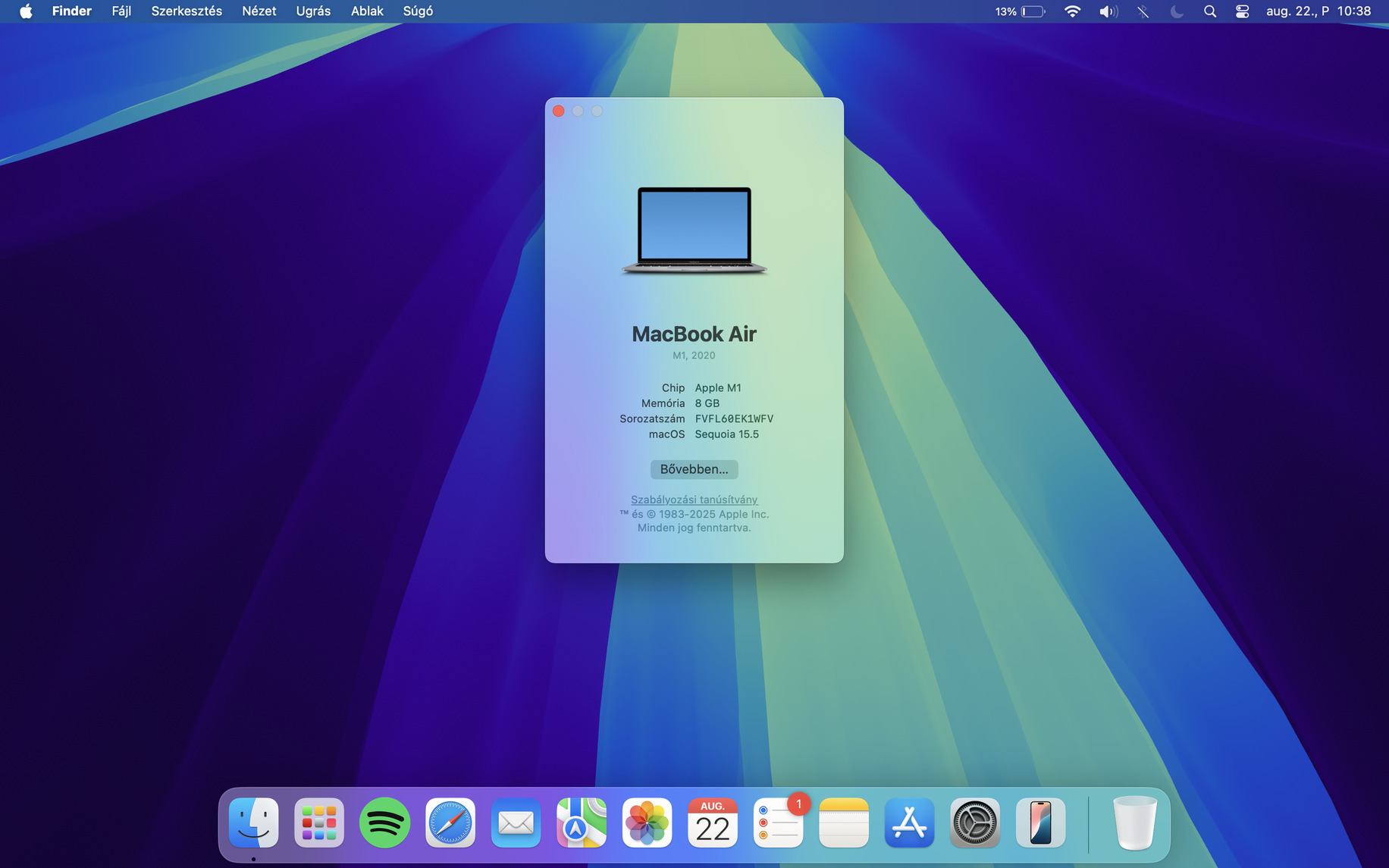
Task: Launch Safari from the Dock
Action: click(x=450, y=823)
